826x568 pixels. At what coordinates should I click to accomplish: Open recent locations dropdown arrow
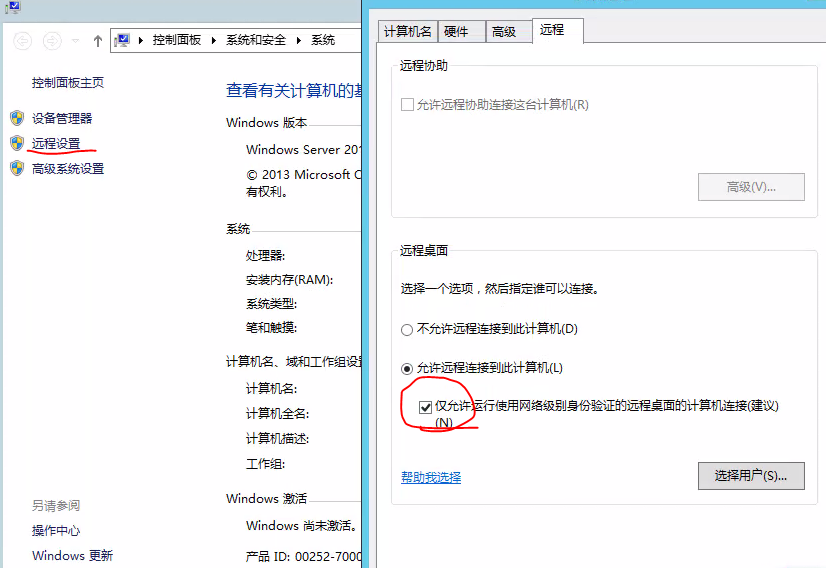point(75,41)
